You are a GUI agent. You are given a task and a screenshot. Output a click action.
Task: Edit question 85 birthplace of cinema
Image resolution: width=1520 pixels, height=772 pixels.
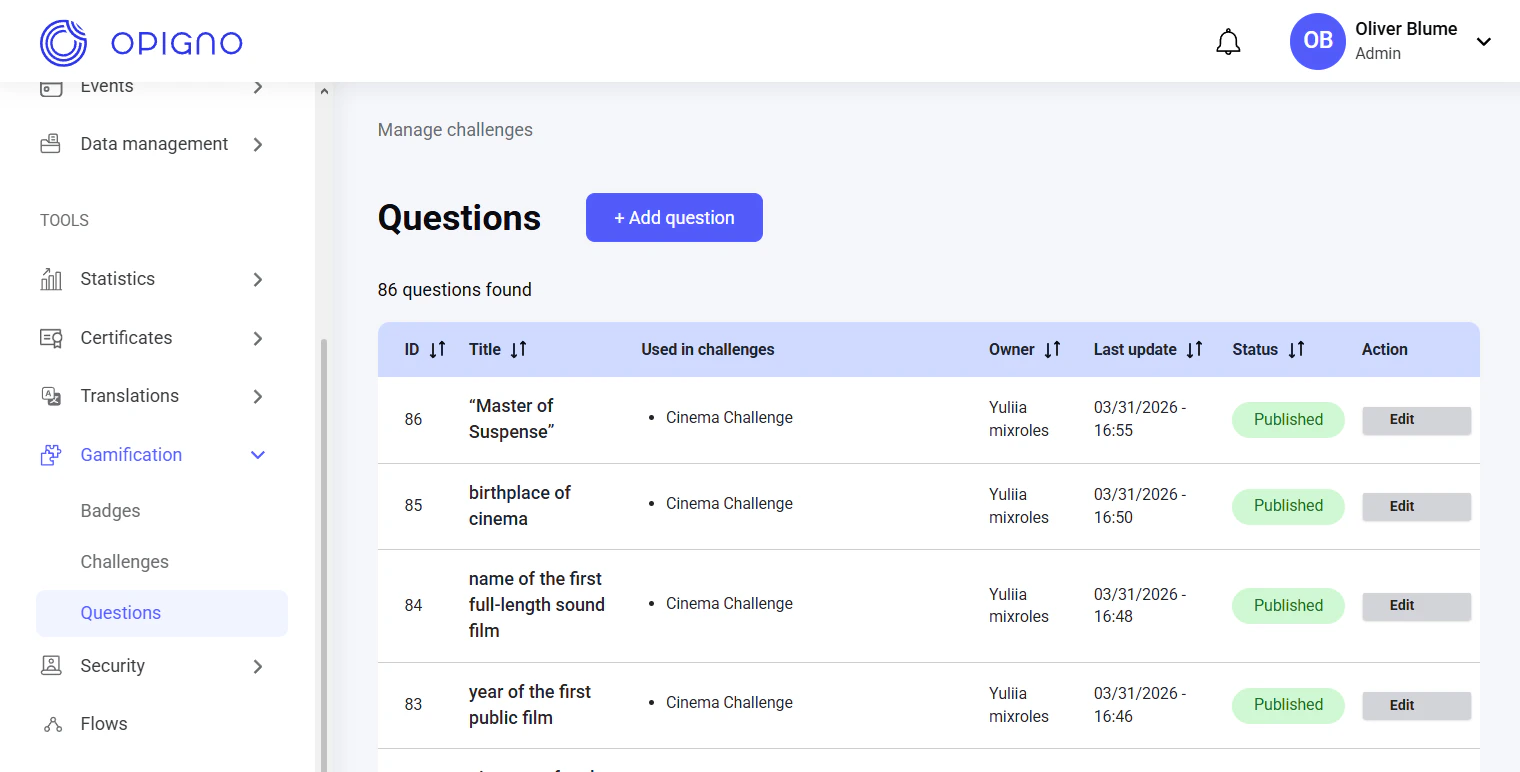pyautogui.click(x=1416, y=506)
